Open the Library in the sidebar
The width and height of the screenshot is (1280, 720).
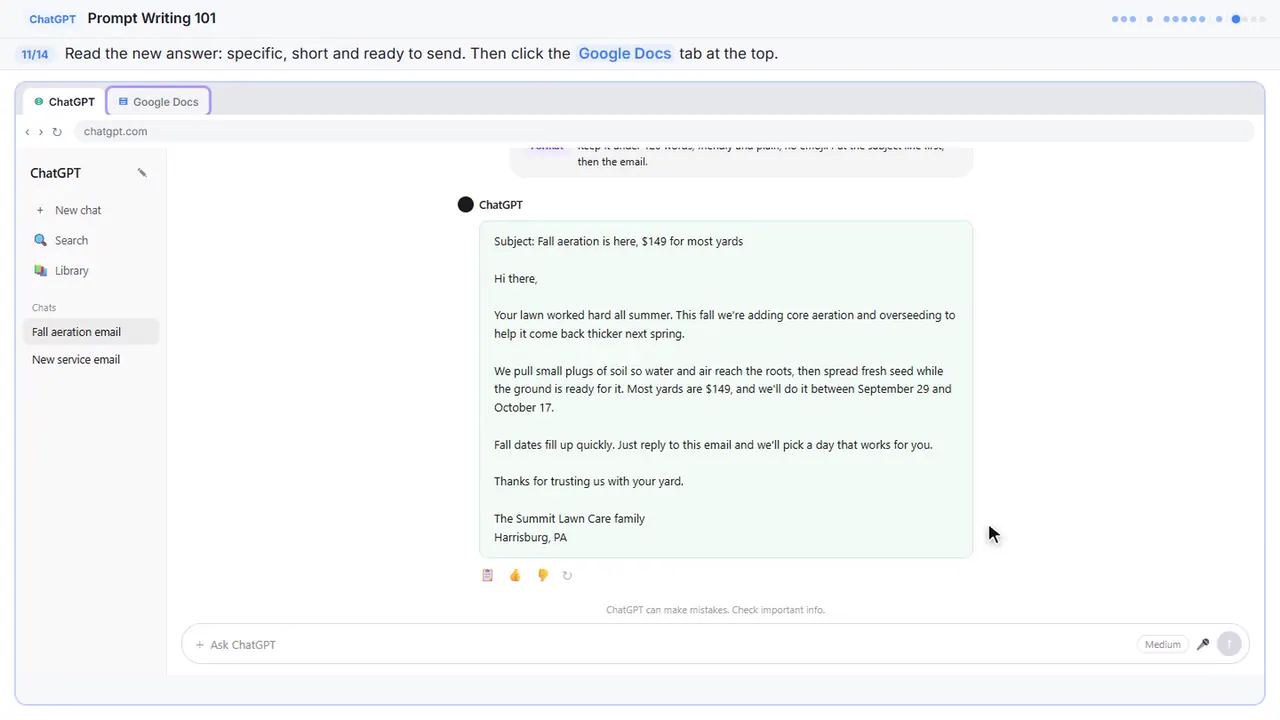[x=91, y=270]
